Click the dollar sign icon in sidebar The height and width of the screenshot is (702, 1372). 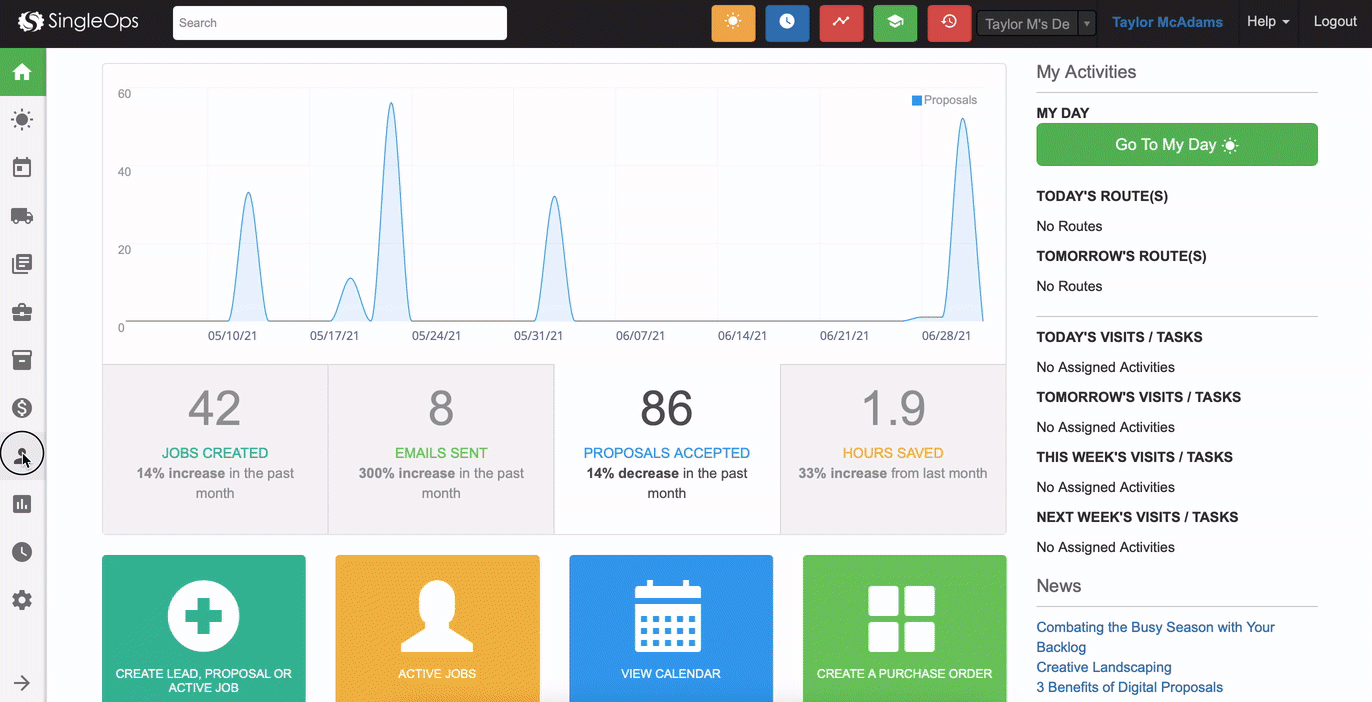point(22,408)
